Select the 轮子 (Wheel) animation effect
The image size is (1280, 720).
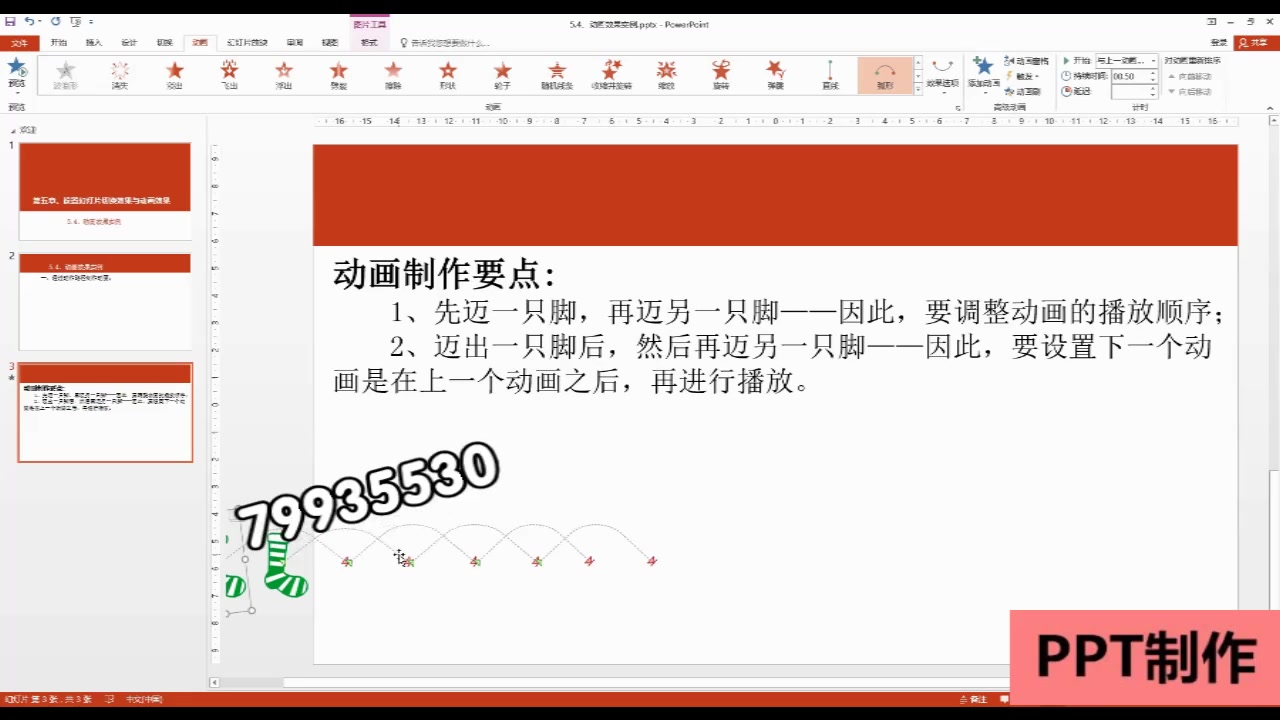[x=503, y=75]
